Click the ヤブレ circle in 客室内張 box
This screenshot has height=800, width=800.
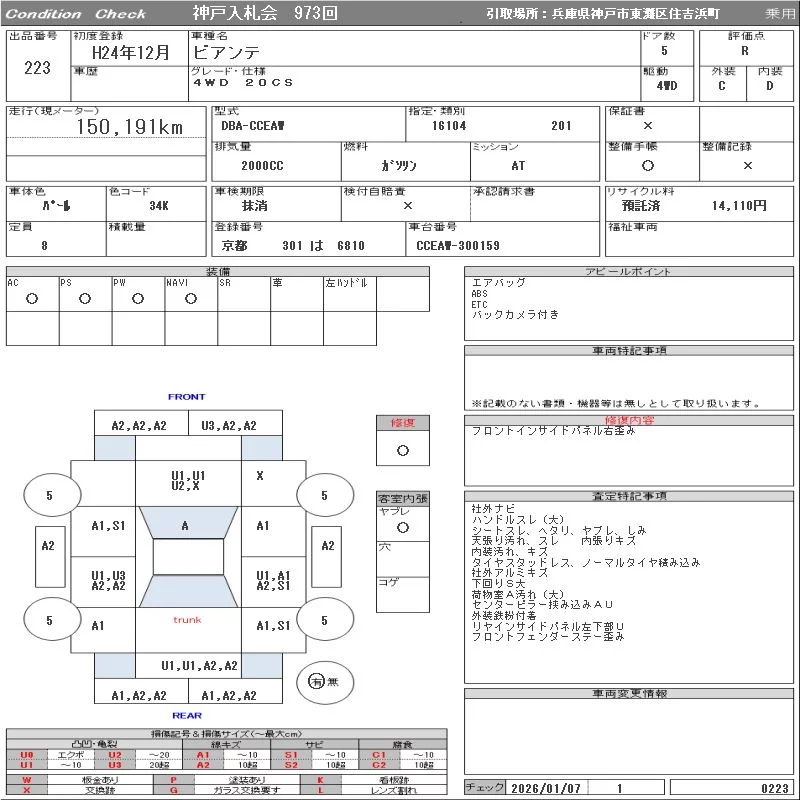coord(403,526)
